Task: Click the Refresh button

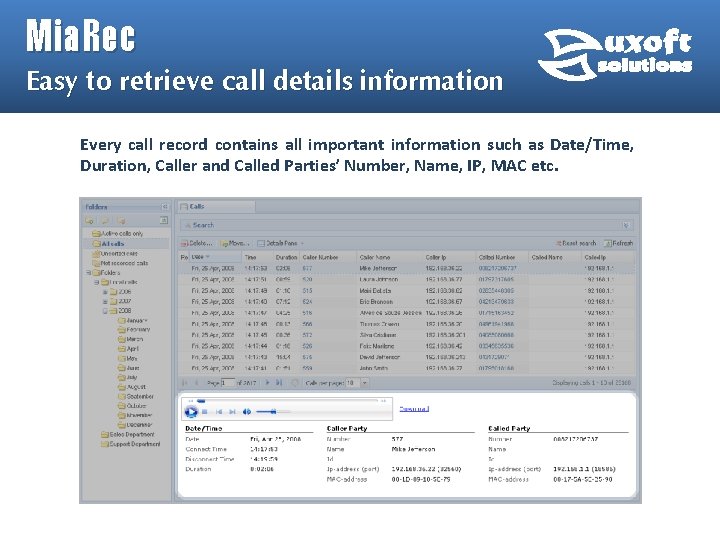Action: (618, 243)
